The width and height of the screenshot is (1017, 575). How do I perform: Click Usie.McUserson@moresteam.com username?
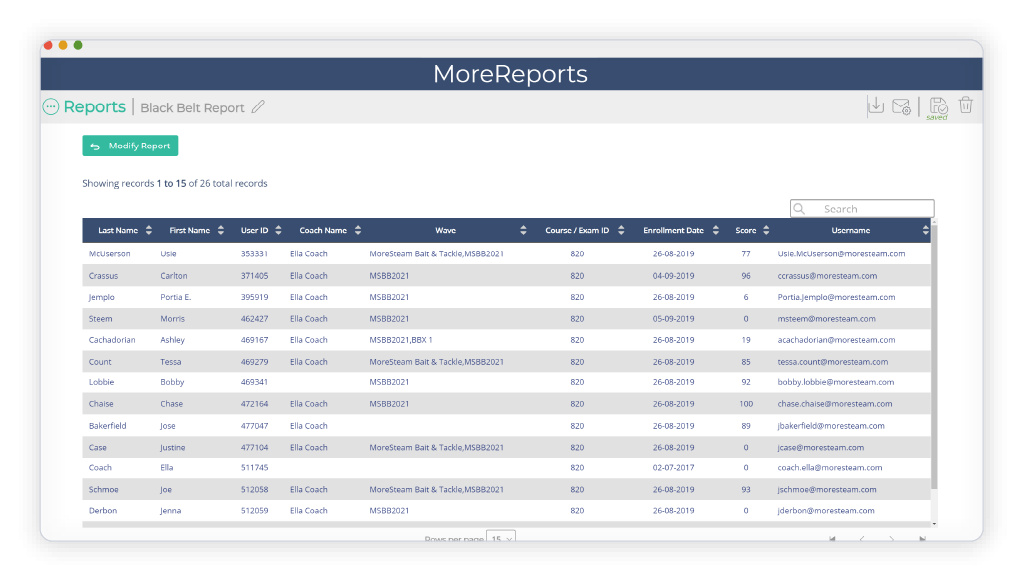841,253
